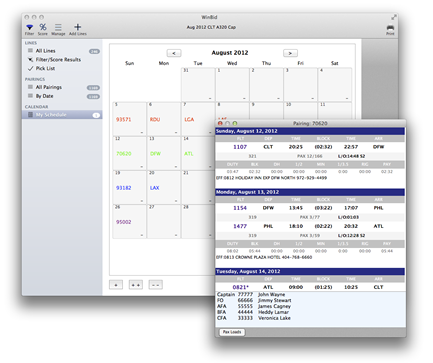Click the double plus button below calendar
Viewport: 433px width, 363px height.
click(x=136, y=285)
